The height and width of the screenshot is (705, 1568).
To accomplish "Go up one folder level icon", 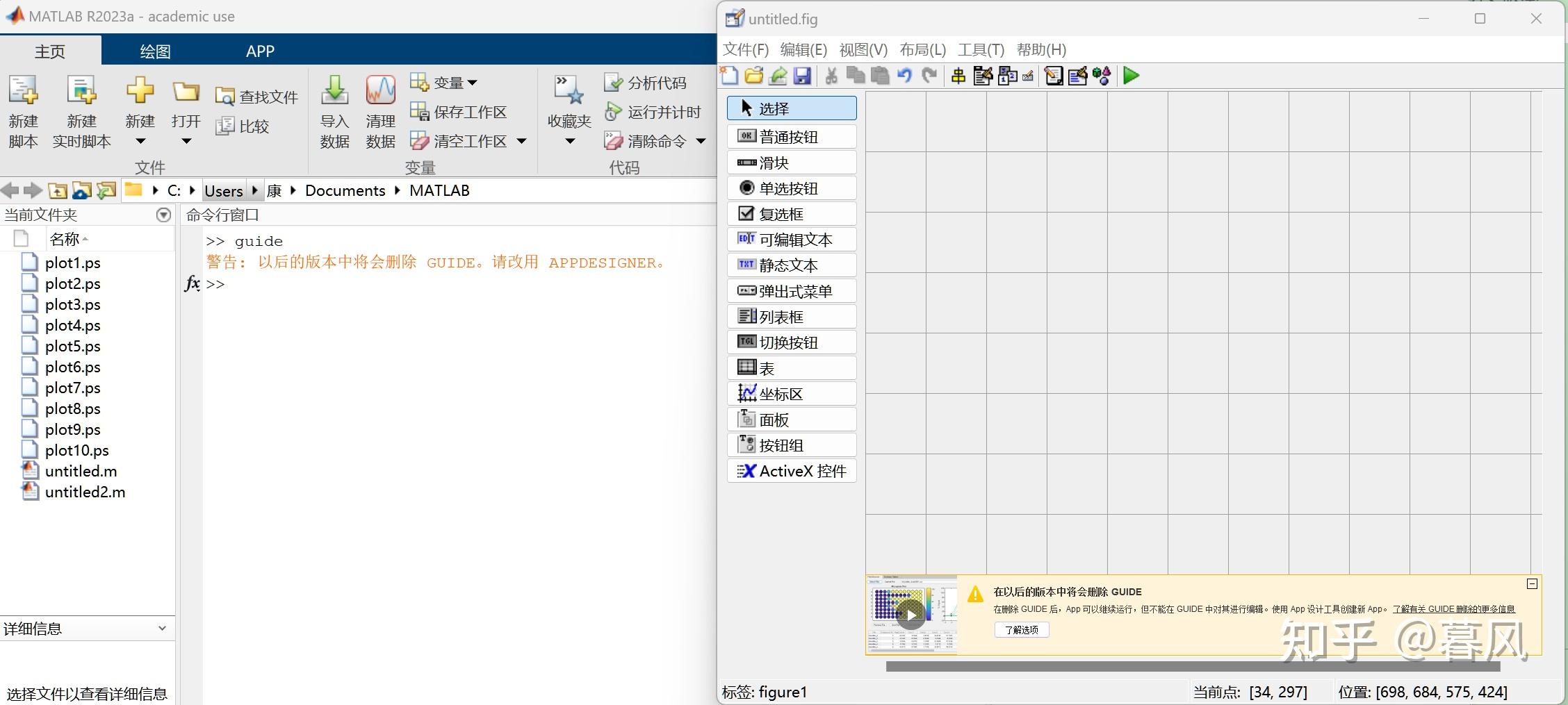I will (58, 190).
